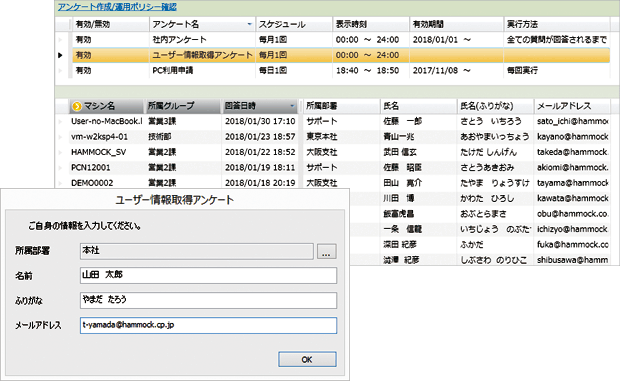
Task: Click email starting with fuka@hammock
Action: click(573, 245)
